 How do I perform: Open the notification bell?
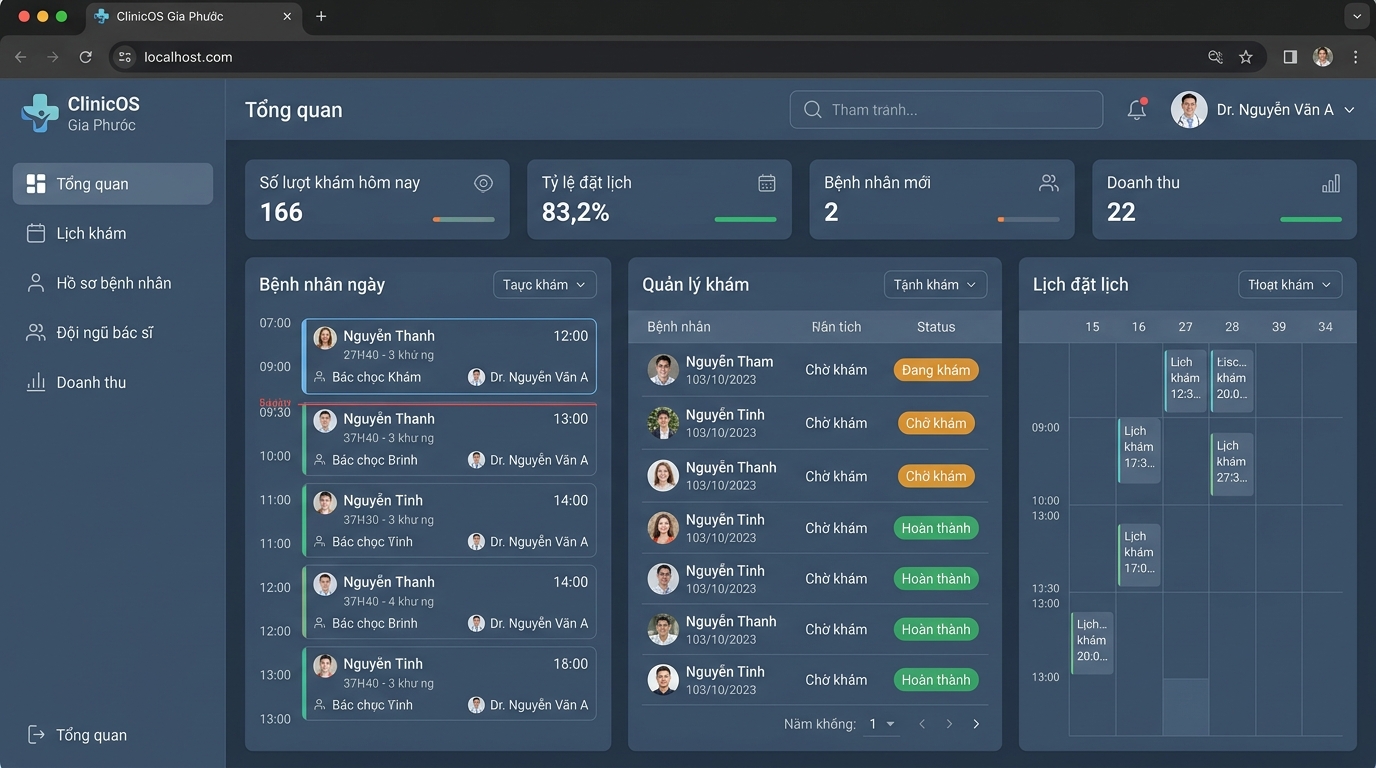(1136, 110)
